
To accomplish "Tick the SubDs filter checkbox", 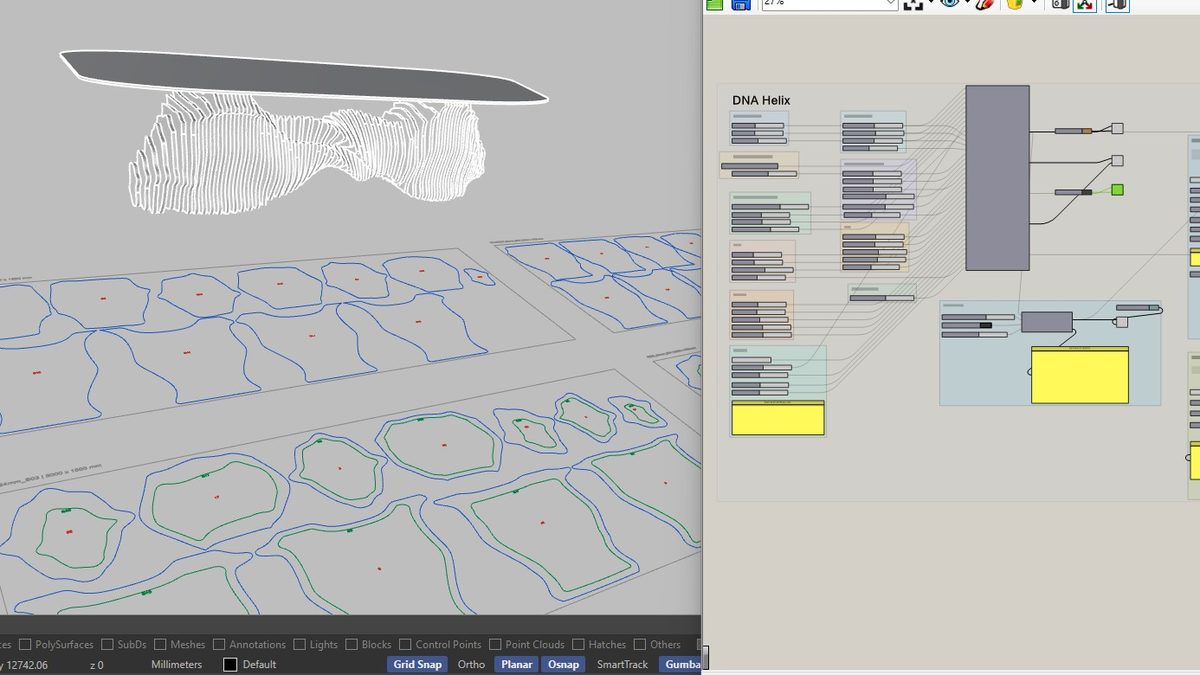I will [106, 645].
